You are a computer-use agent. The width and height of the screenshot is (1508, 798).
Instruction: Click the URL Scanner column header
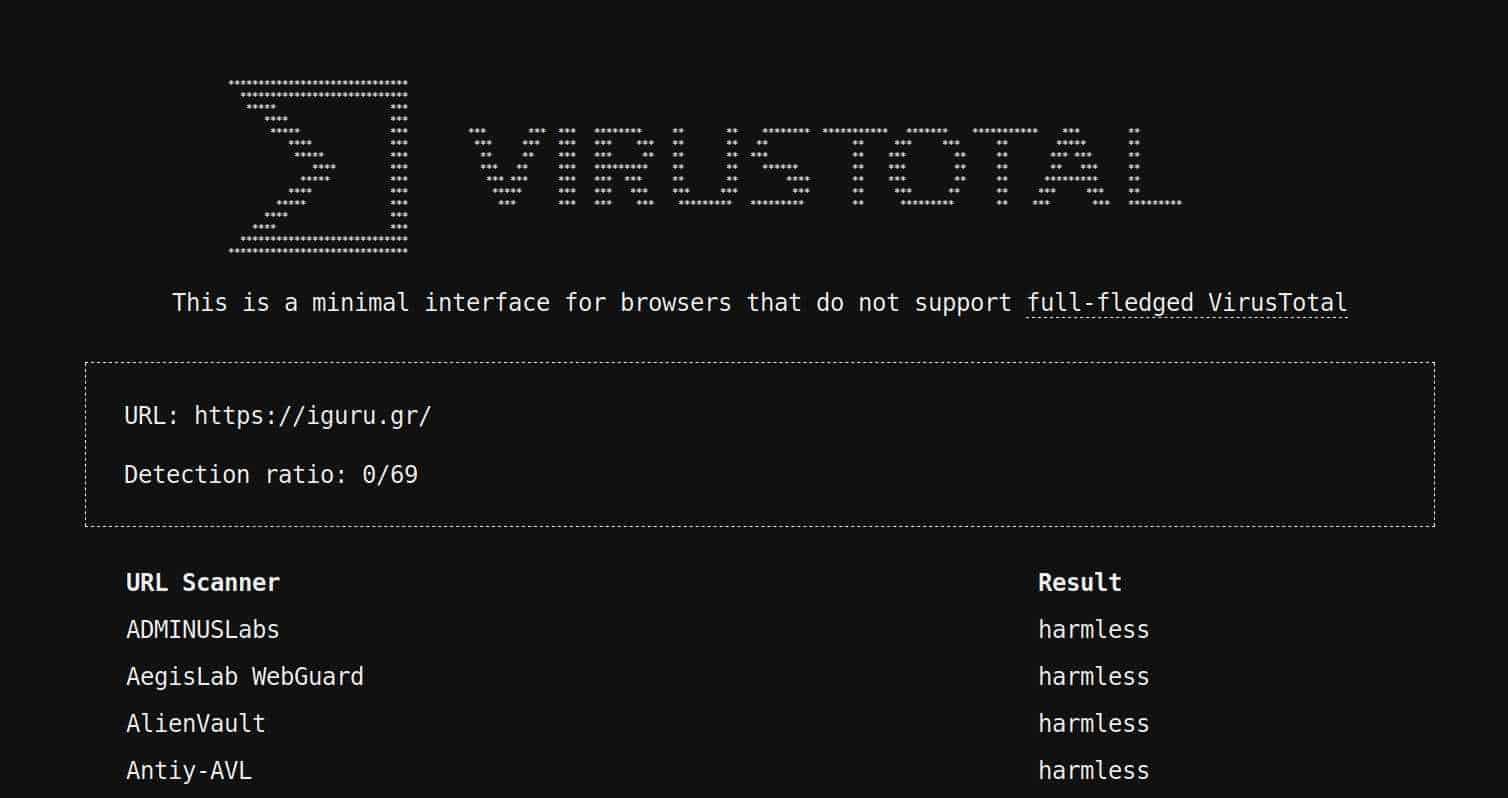(203, 582)
